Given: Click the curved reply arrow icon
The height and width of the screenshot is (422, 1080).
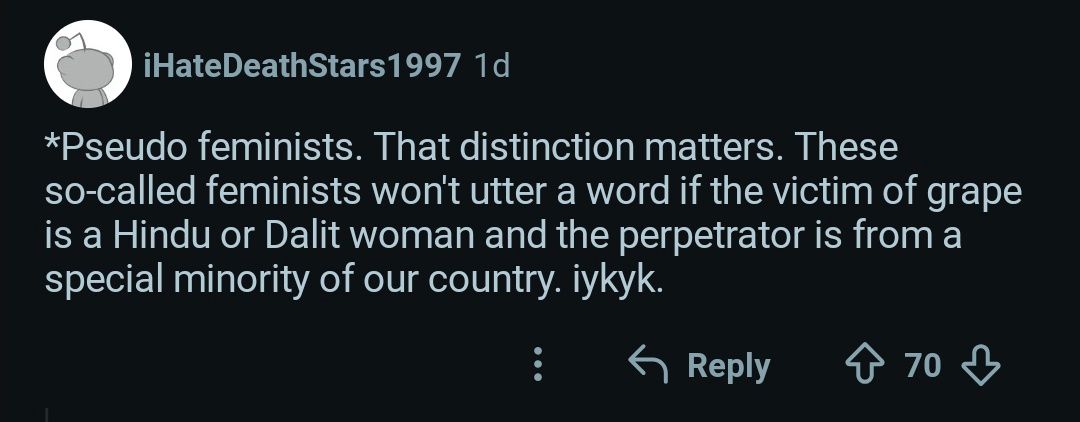Looking at the screenshot, I should [647, 365].
